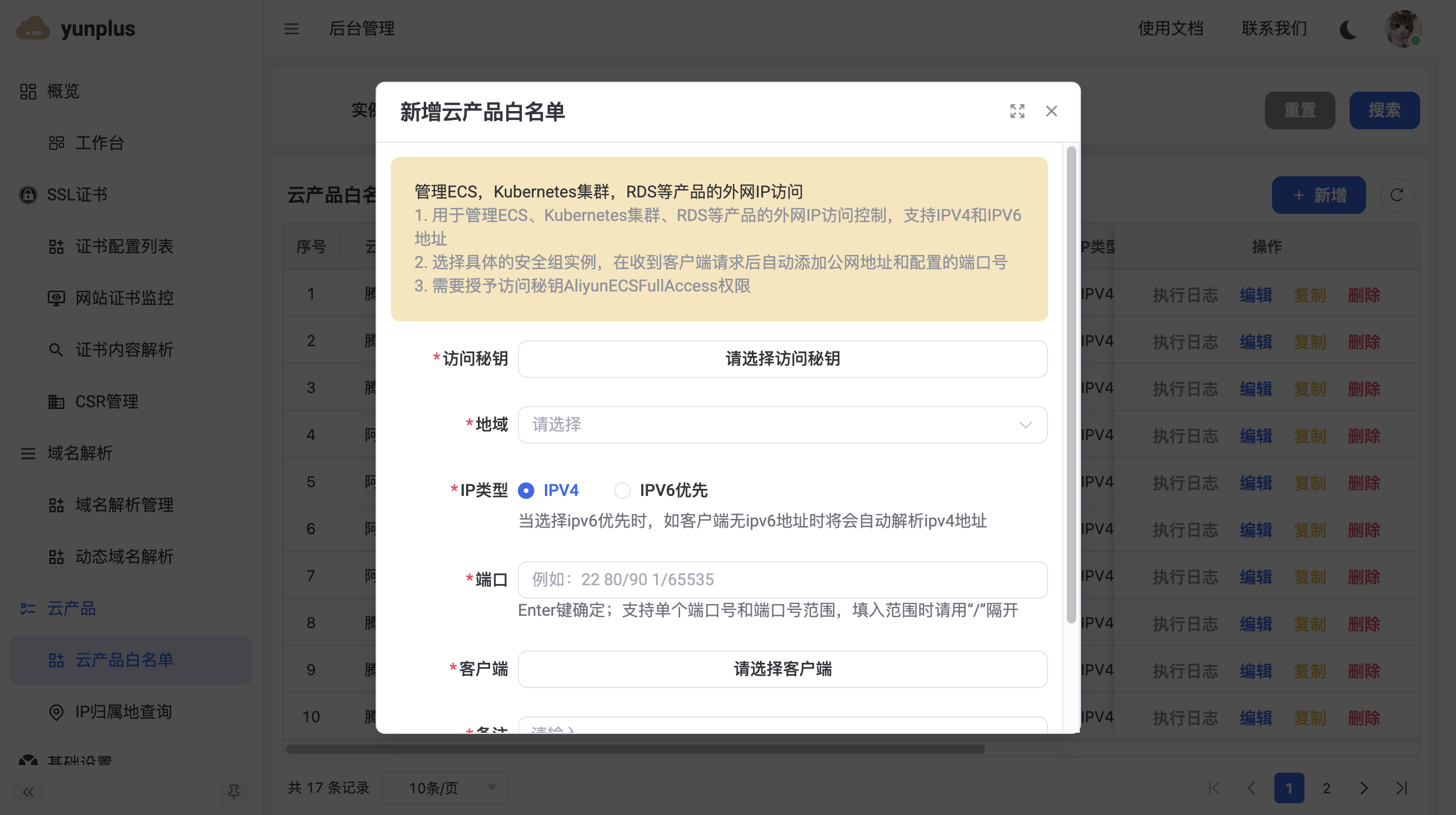Click the 地域 dropdown chevron arrow
The width and height of the screenshot is (1456, 815).
[1026, 425]
